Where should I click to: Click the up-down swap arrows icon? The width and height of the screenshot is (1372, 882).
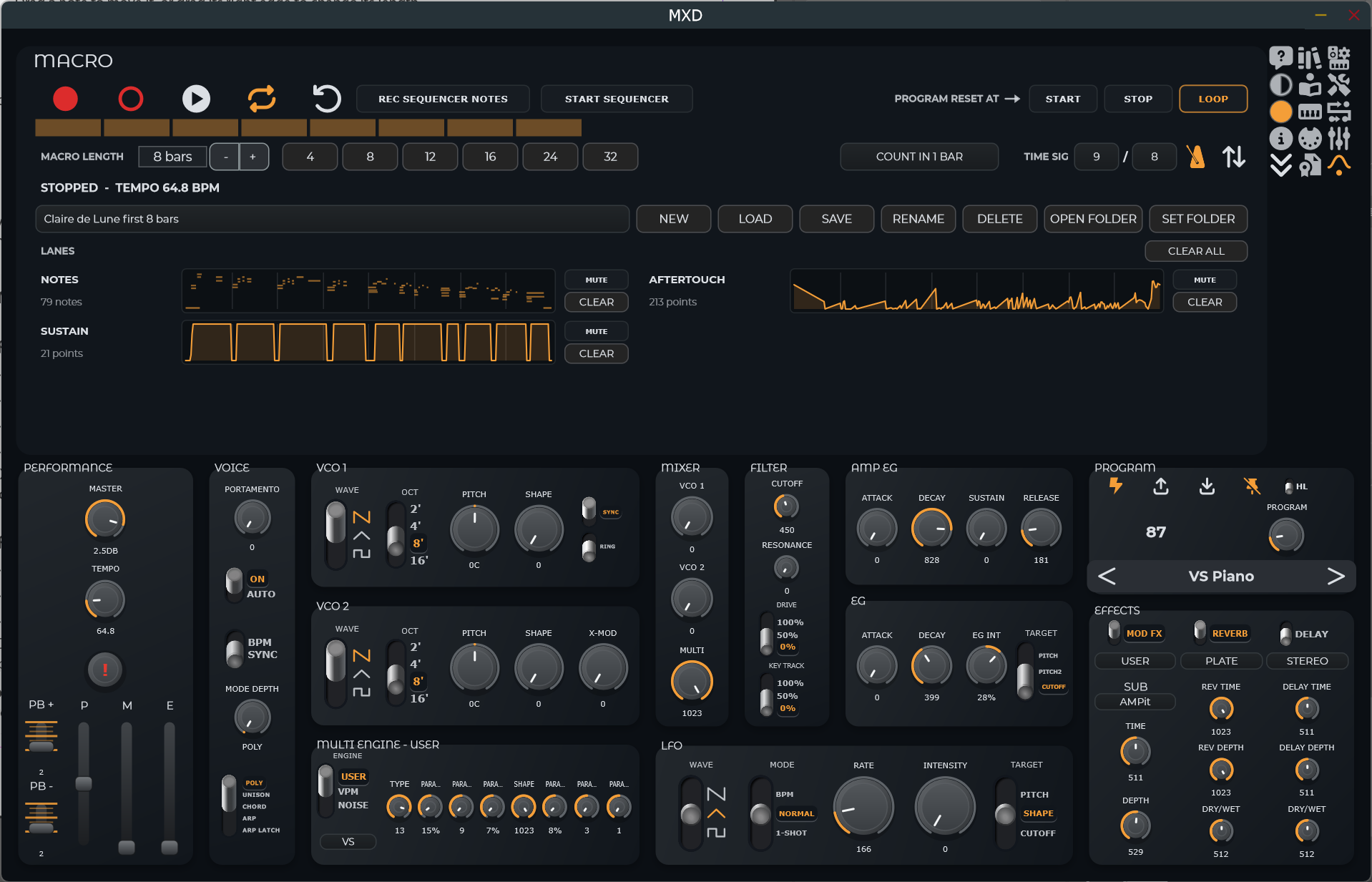(1233, 156)
